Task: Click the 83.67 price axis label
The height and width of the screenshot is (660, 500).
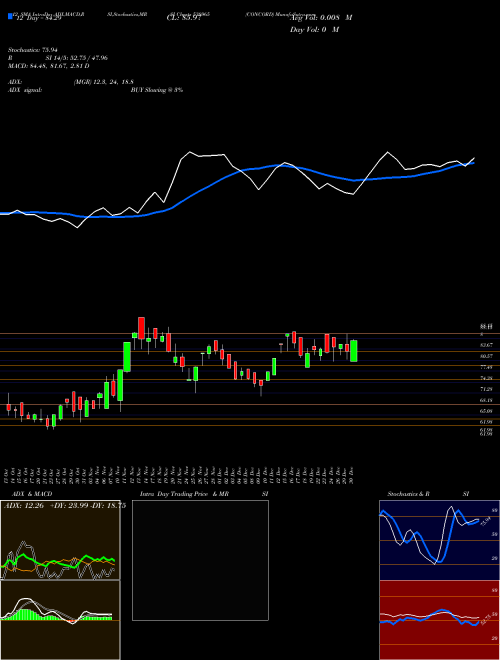Action: pos(487,346)
